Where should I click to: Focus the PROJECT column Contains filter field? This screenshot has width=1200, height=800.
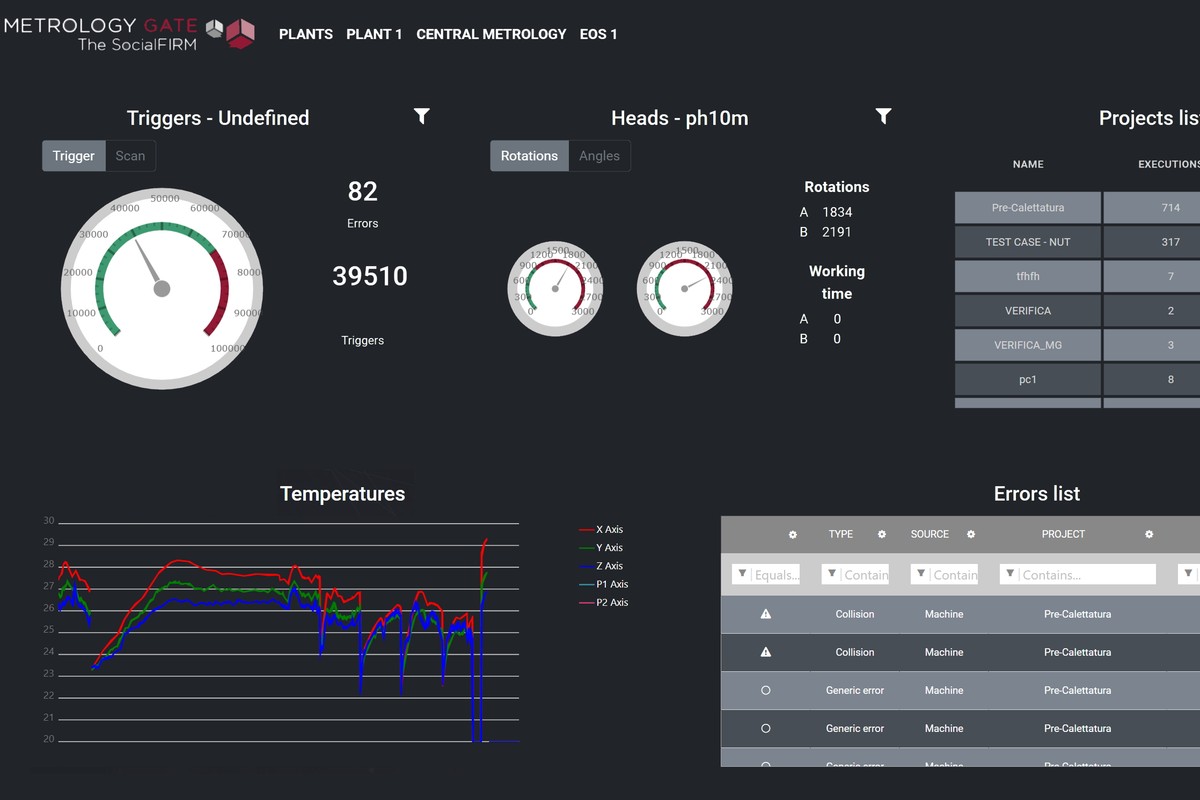[1078, 574]
